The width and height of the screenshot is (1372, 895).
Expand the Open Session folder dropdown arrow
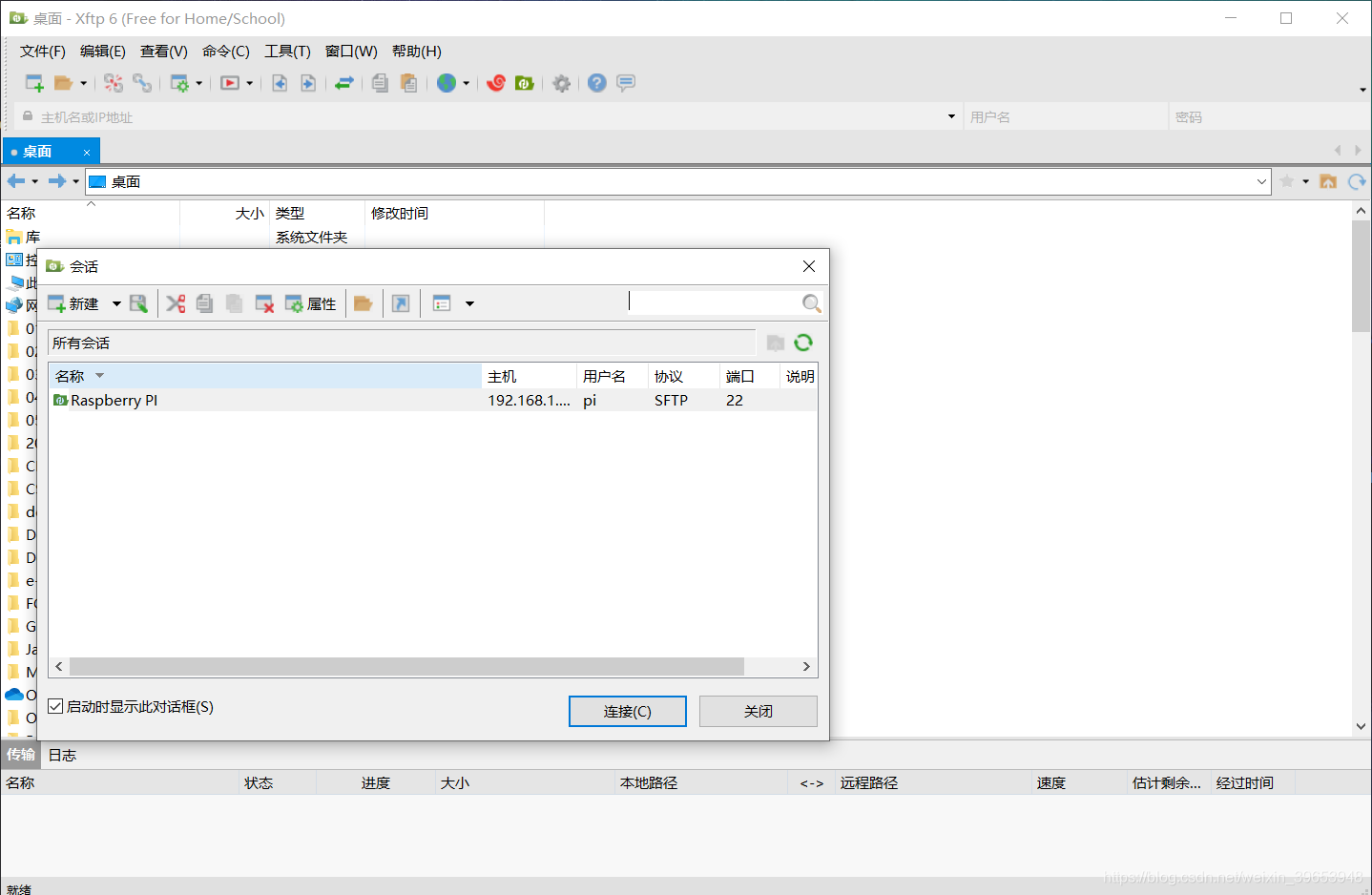pyautogui.click(x=83, y=83)
